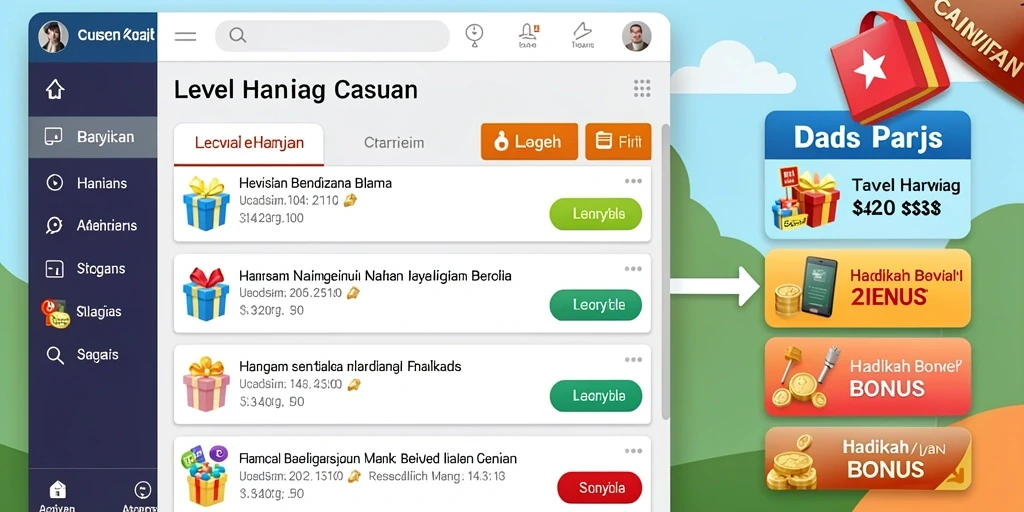Viewport: 1024px width, 512px height.
Task: Switch to Lecvial eHamjan tab
Action: pos(249,144)
